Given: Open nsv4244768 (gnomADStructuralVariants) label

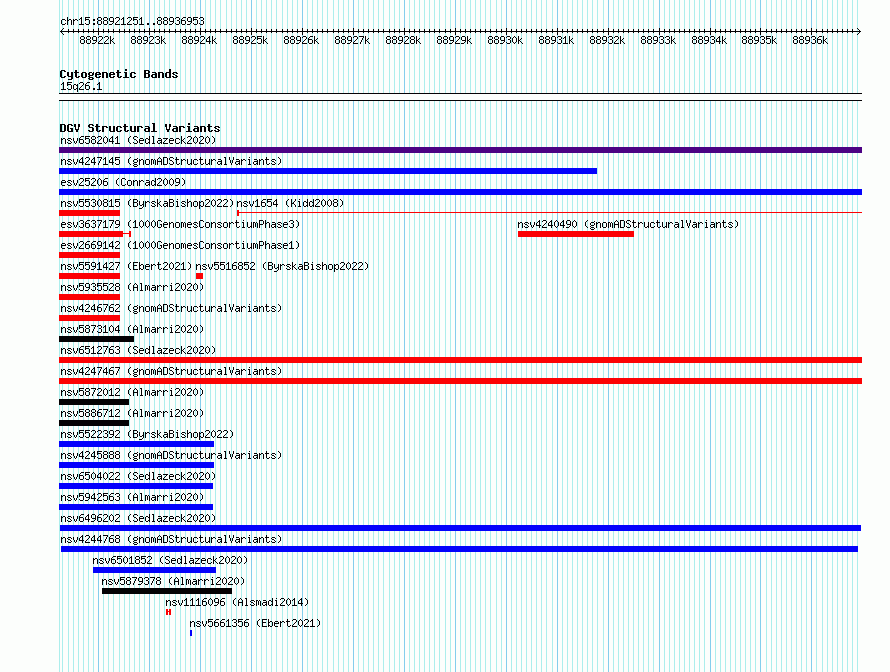Looking at the screenshot, I should click(x=171, y=539).
